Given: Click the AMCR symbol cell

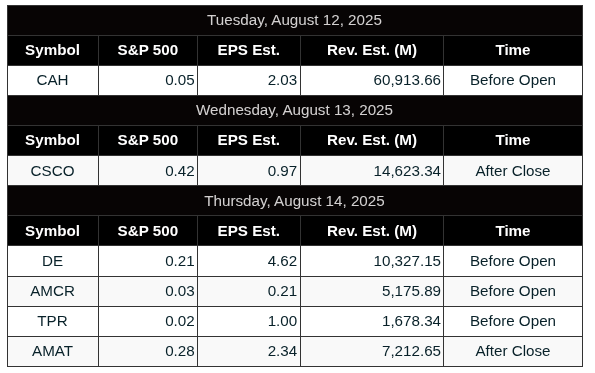Looking at the screenshot, I should pyautogui.click(x=52, y=291).
